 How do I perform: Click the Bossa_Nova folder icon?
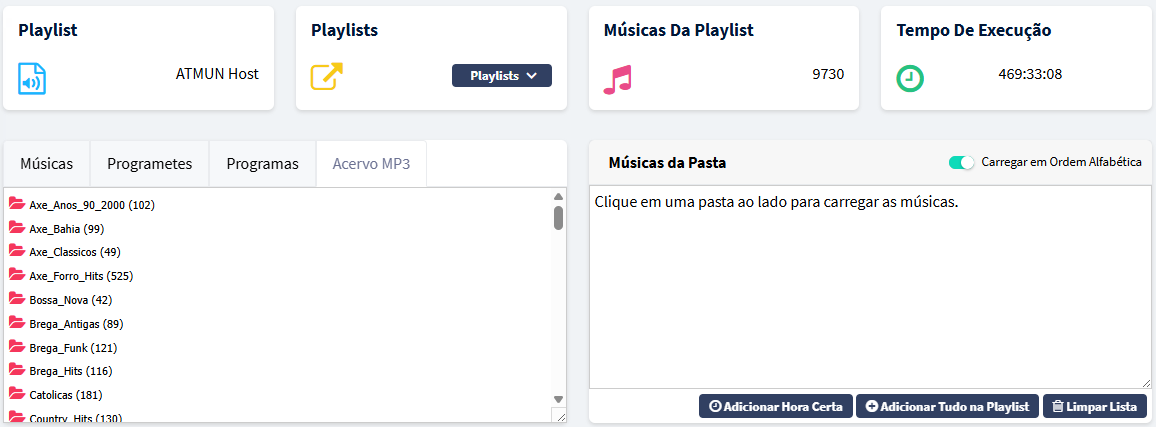coord(16,299)
